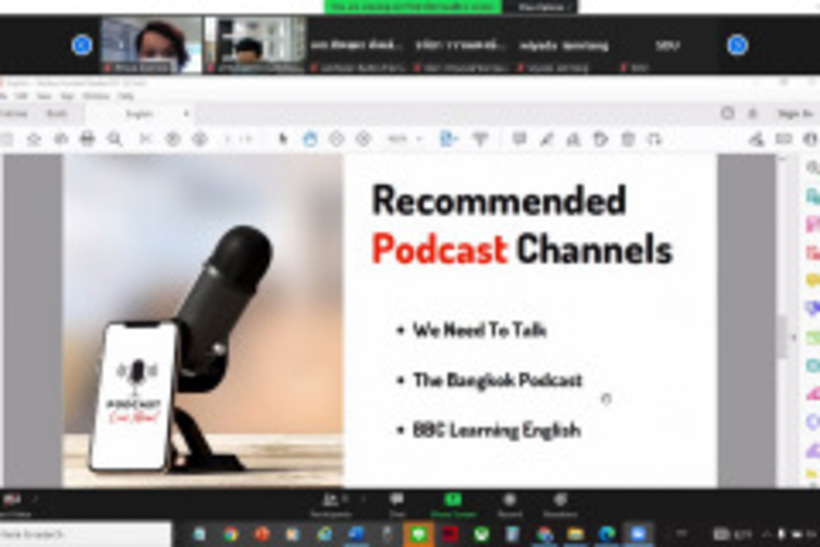Image resolution: width=820 pixels, height=547 pixels.
Task: Select the highlighter pen tool
Action: [546, 139]
